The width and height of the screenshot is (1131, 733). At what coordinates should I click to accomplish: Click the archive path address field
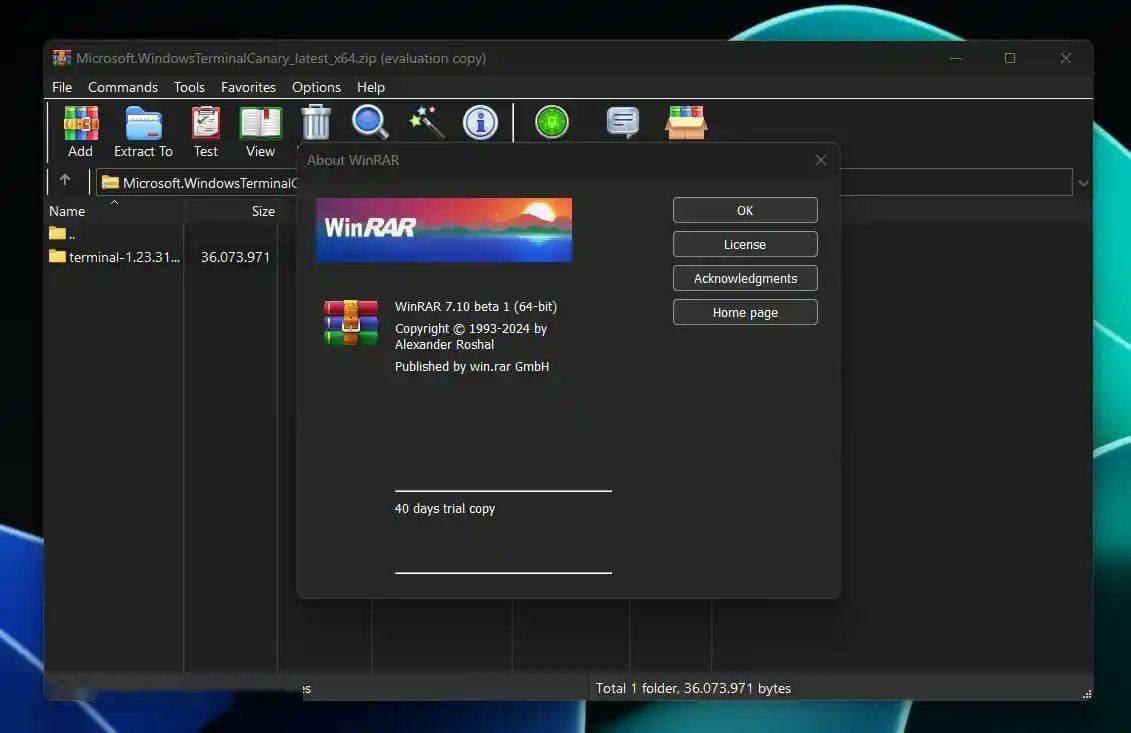(x=584, y=183)
